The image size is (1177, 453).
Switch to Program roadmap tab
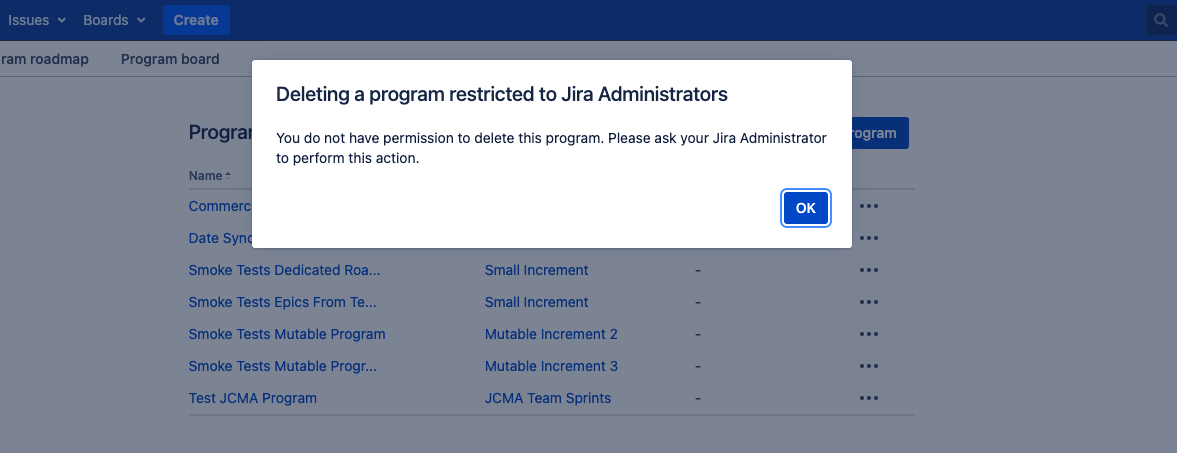tap(44, 59)
